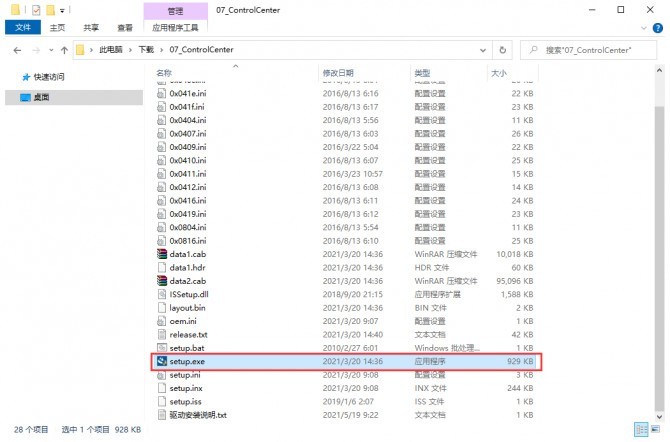The width and height of the screenshot is (670, 442).
Task: Open recent locations dropdown arrow
Action: (x=51, y=50)
